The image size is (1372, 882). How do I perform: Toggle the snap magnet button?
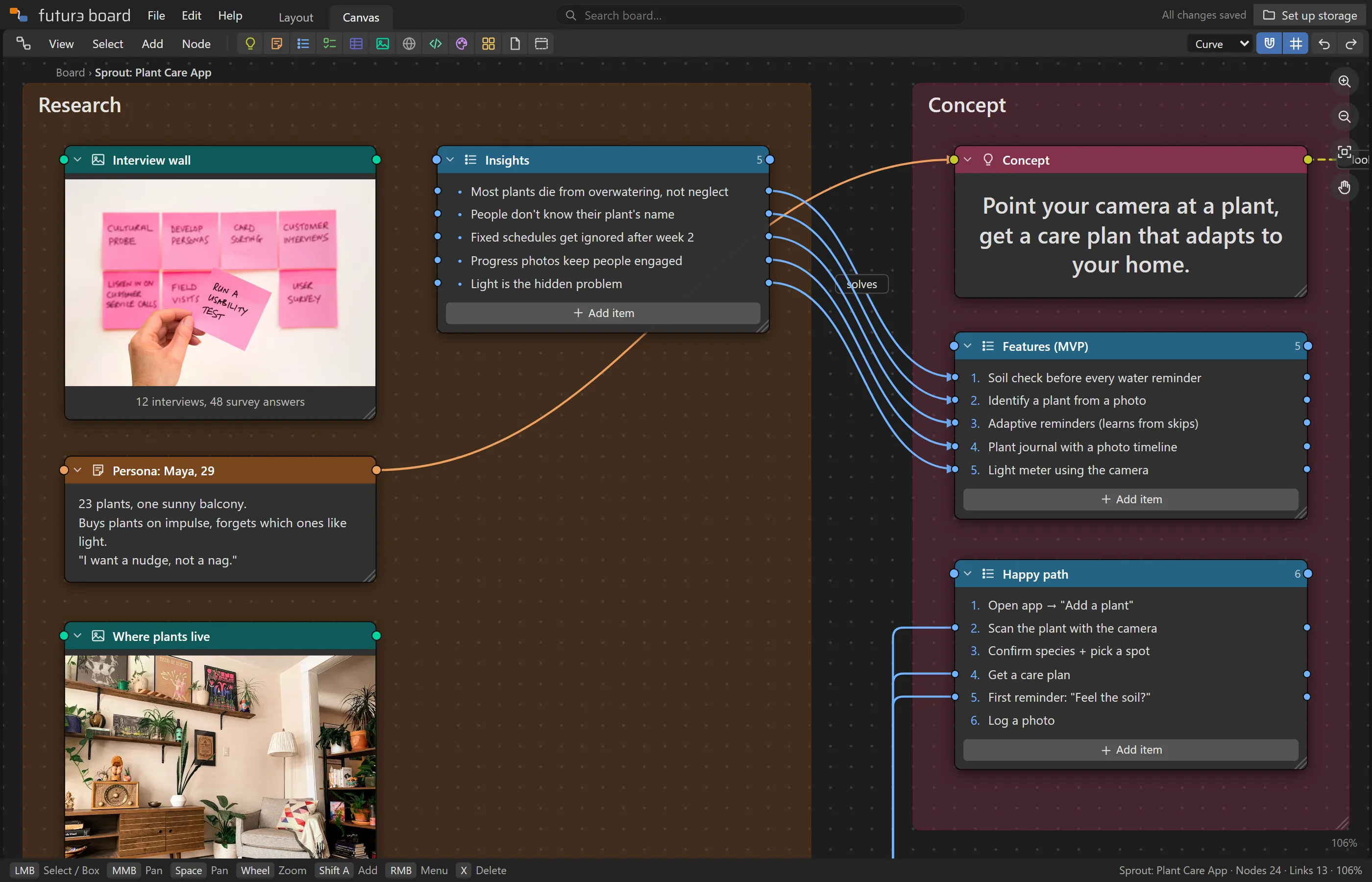pos(1270,44)
